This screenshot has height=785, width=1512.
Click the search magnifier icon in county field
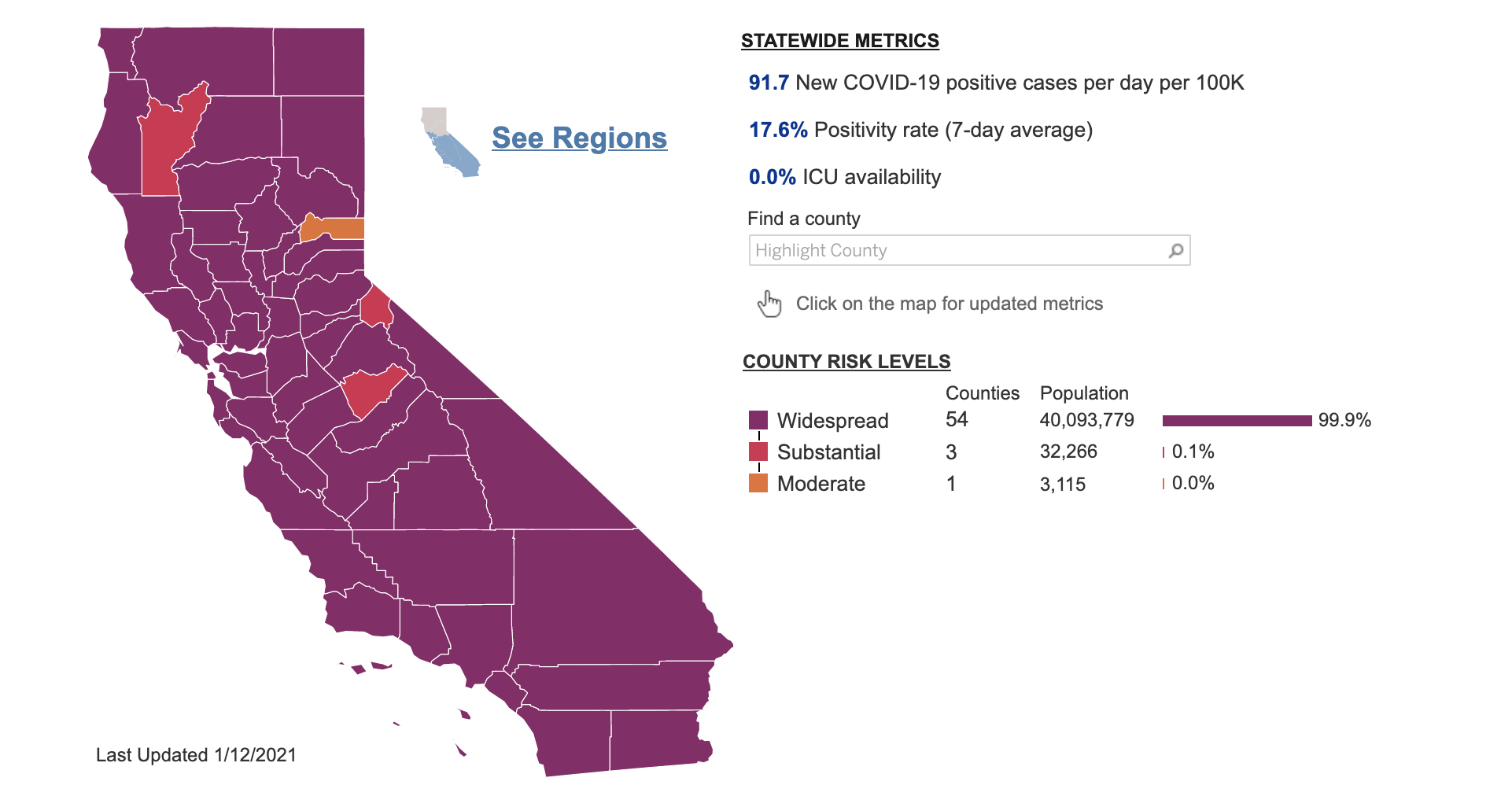point(1175,251)
